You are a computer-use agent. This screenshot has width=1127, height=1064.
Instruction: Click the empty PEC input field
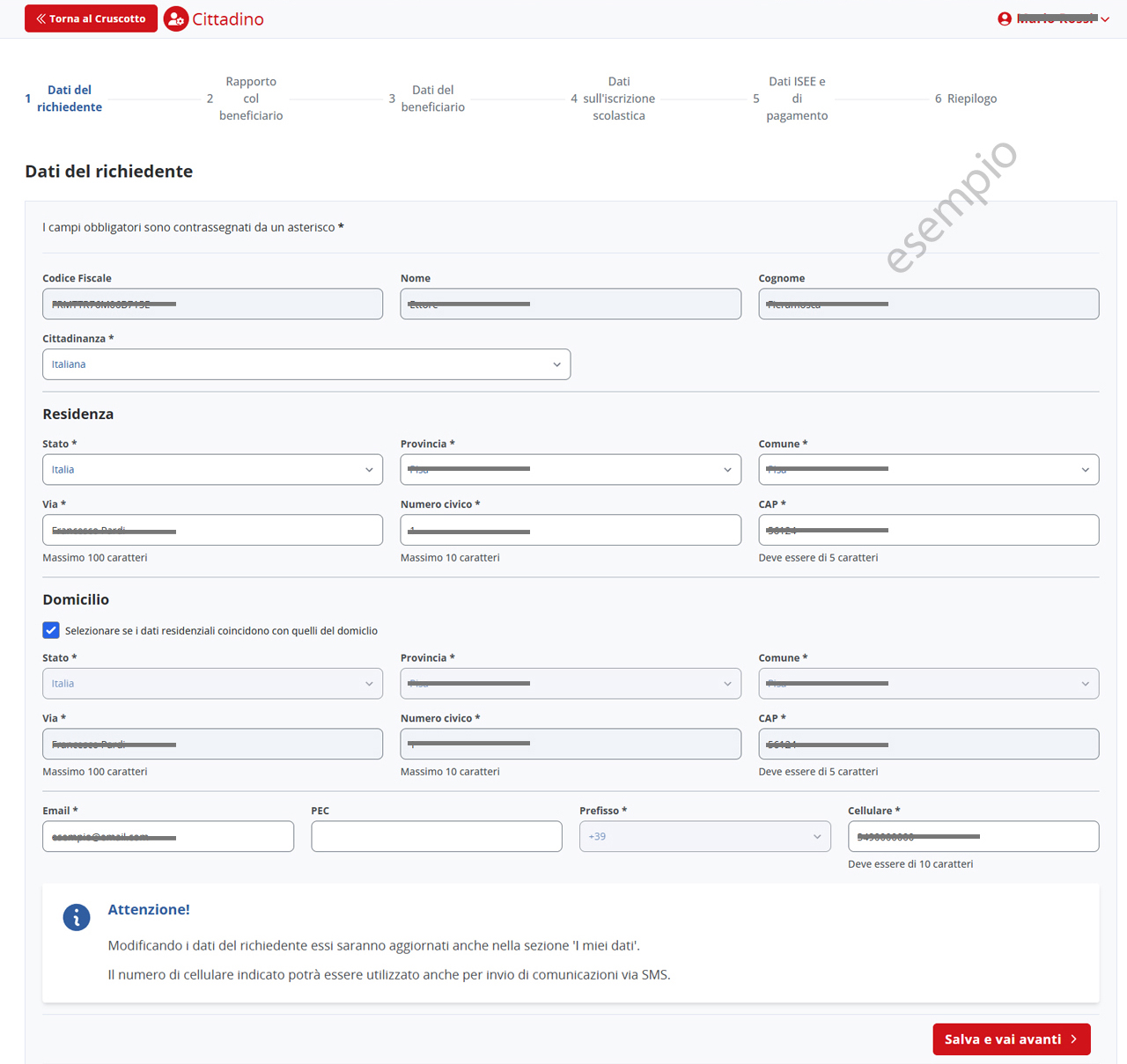pos(436,837)
